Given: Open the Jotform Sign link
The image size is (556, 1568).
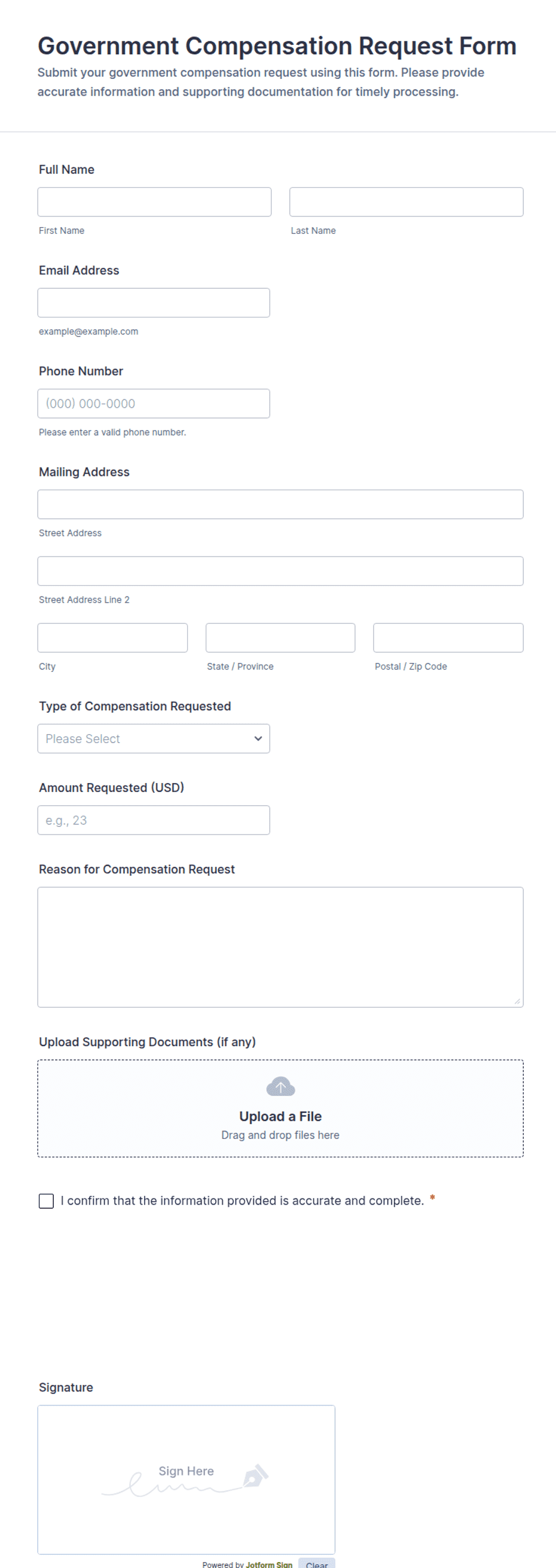Looking at the screenshot, I should coord(269,1564).
